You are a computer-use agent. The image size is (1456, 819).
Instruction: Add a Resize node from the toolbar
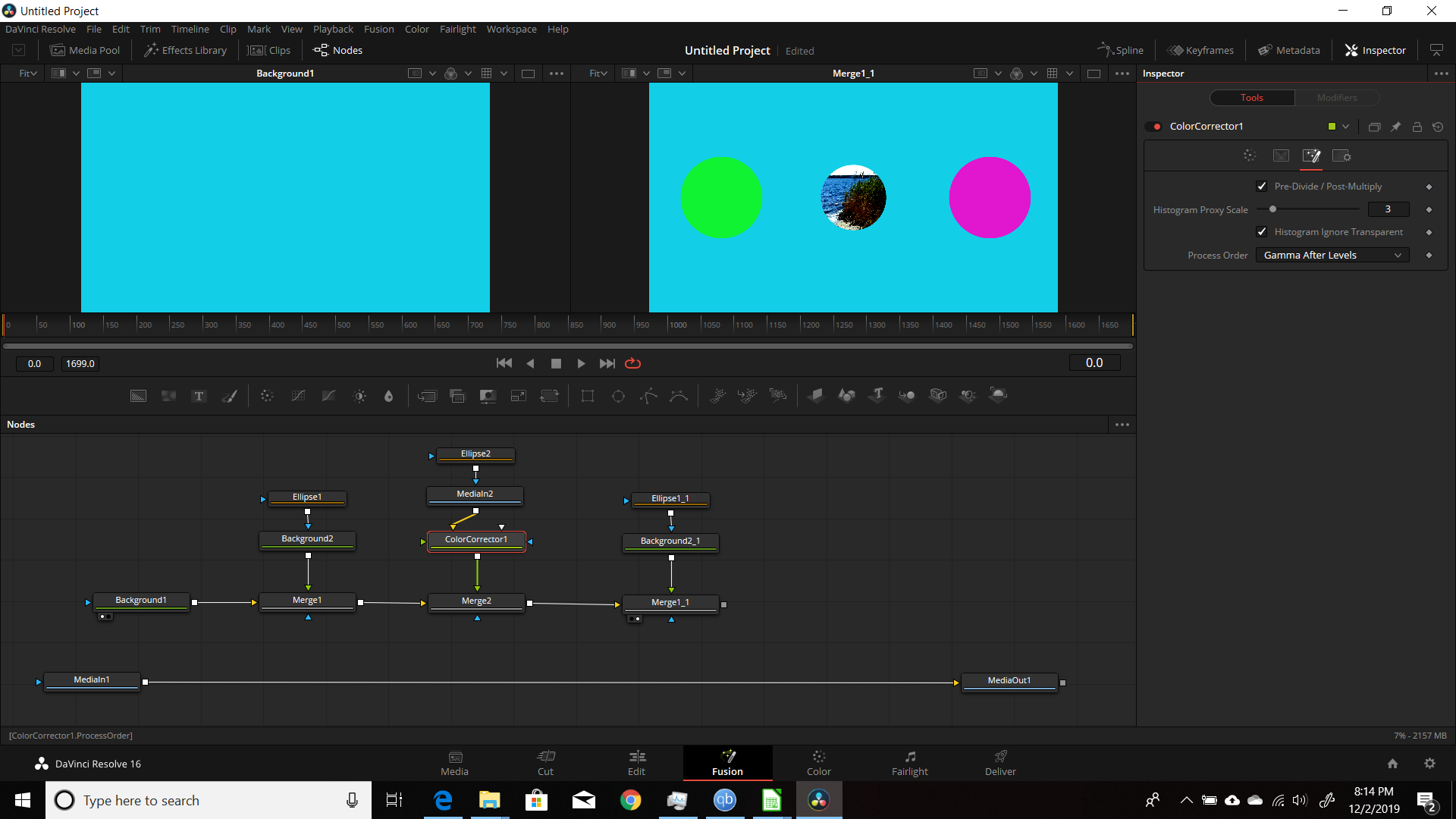coord(519,396)
